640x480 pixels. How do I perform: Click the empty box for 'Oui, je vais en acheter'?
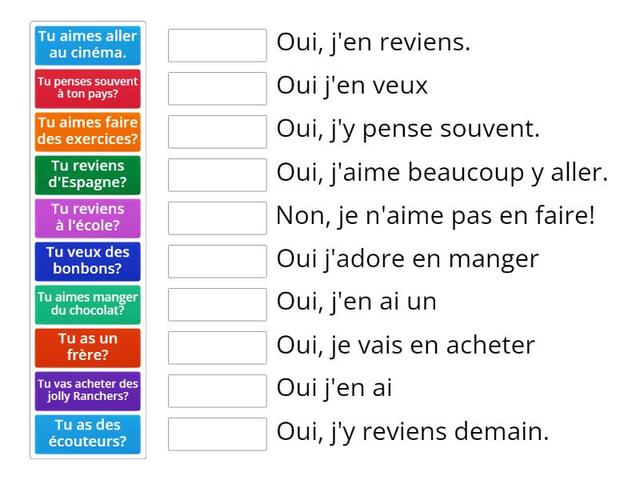tap(217, 347)
